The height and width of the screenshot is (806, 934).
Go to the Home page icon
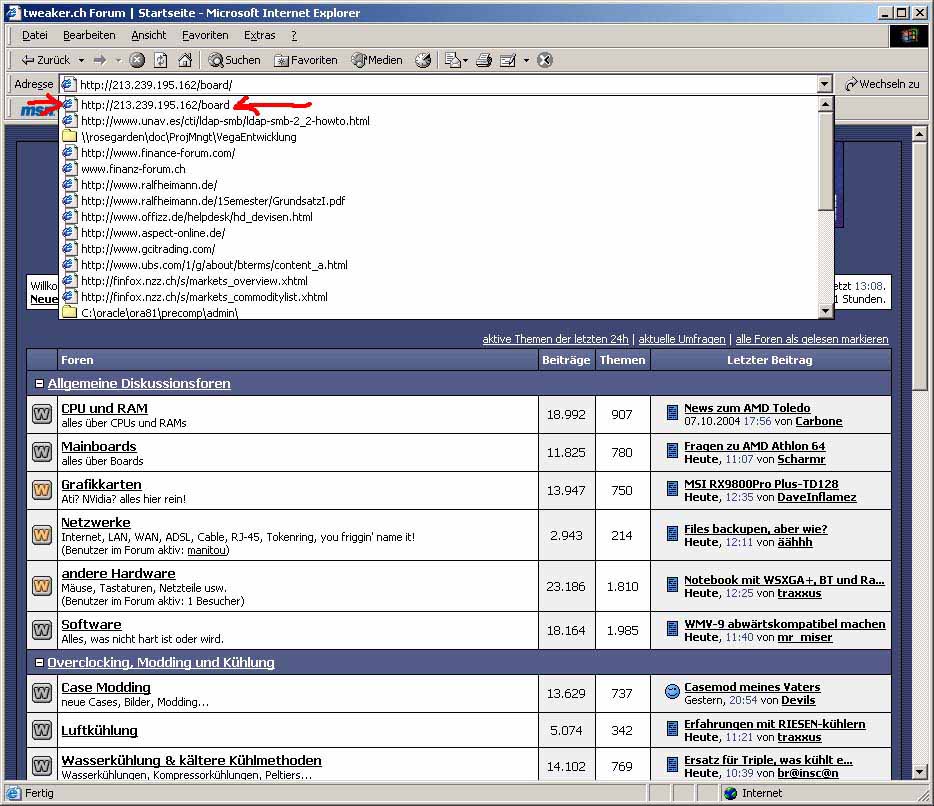(183, 60)
